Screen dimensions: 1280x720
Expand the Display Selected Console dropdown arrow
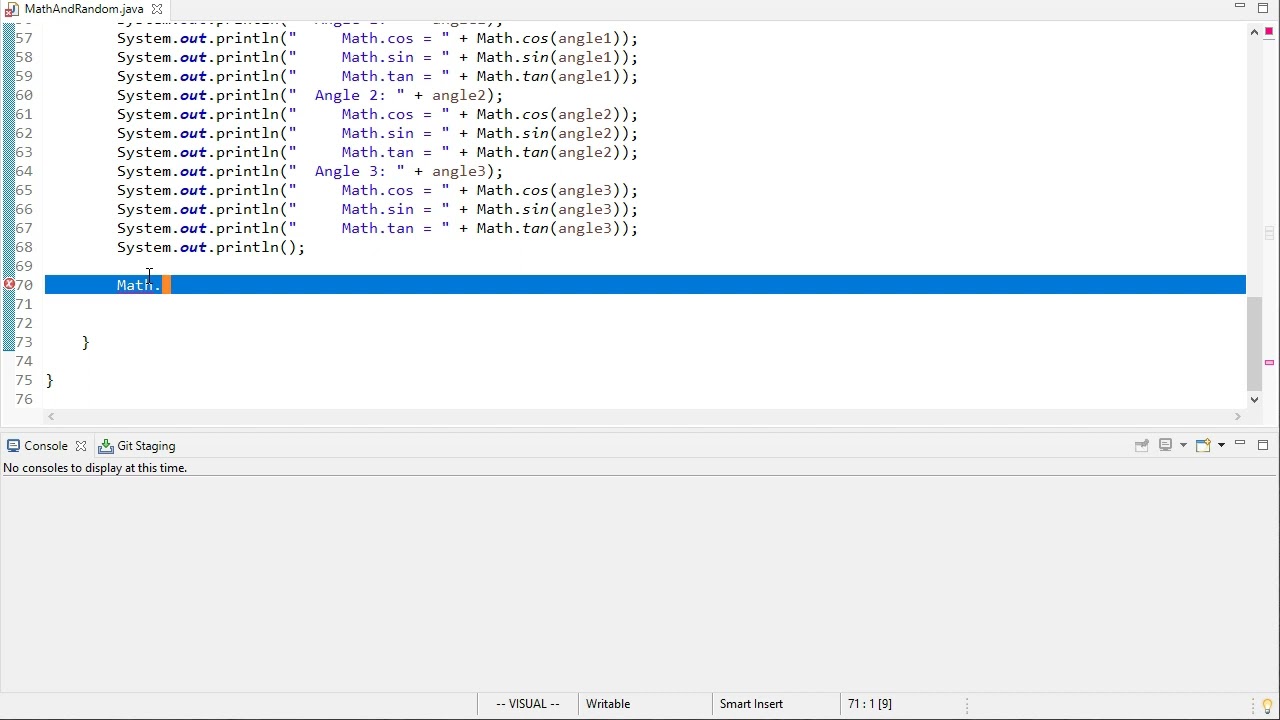pyautogui.click(x=1182, y=445)
